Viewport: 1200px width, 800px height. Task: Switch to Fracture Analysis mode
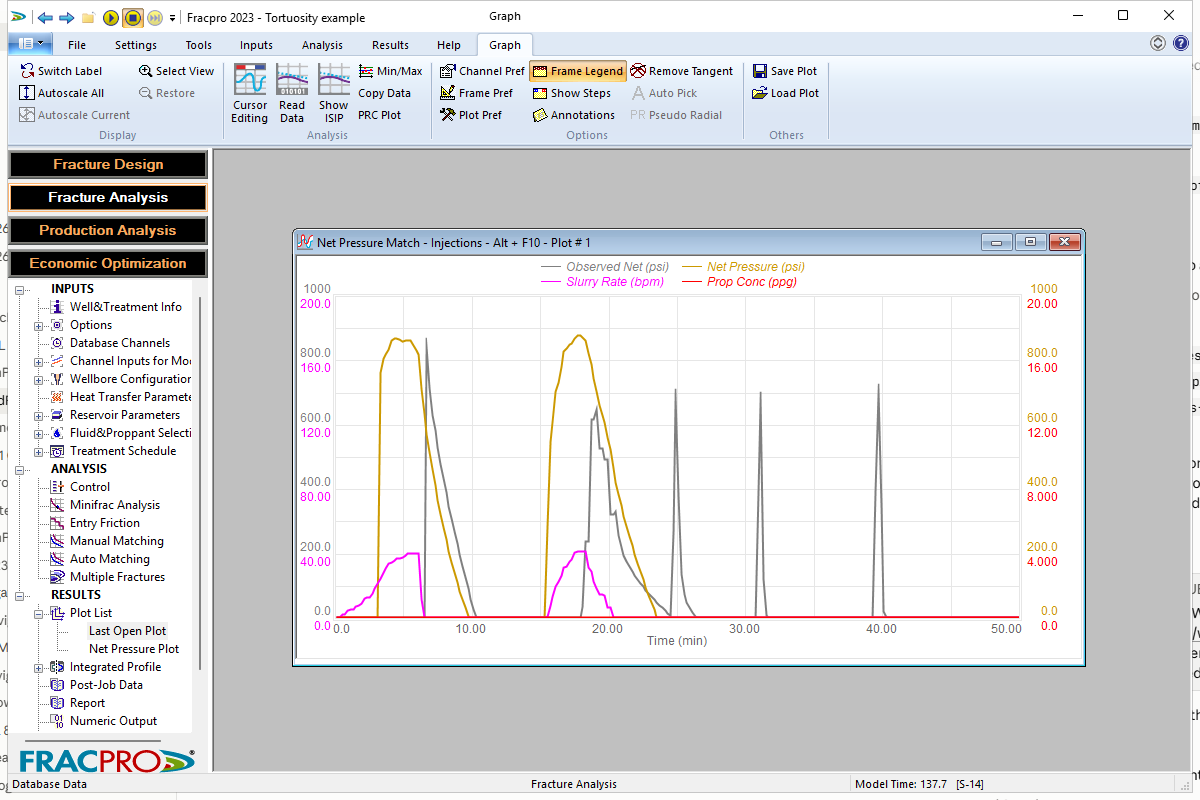coord(108,197)
